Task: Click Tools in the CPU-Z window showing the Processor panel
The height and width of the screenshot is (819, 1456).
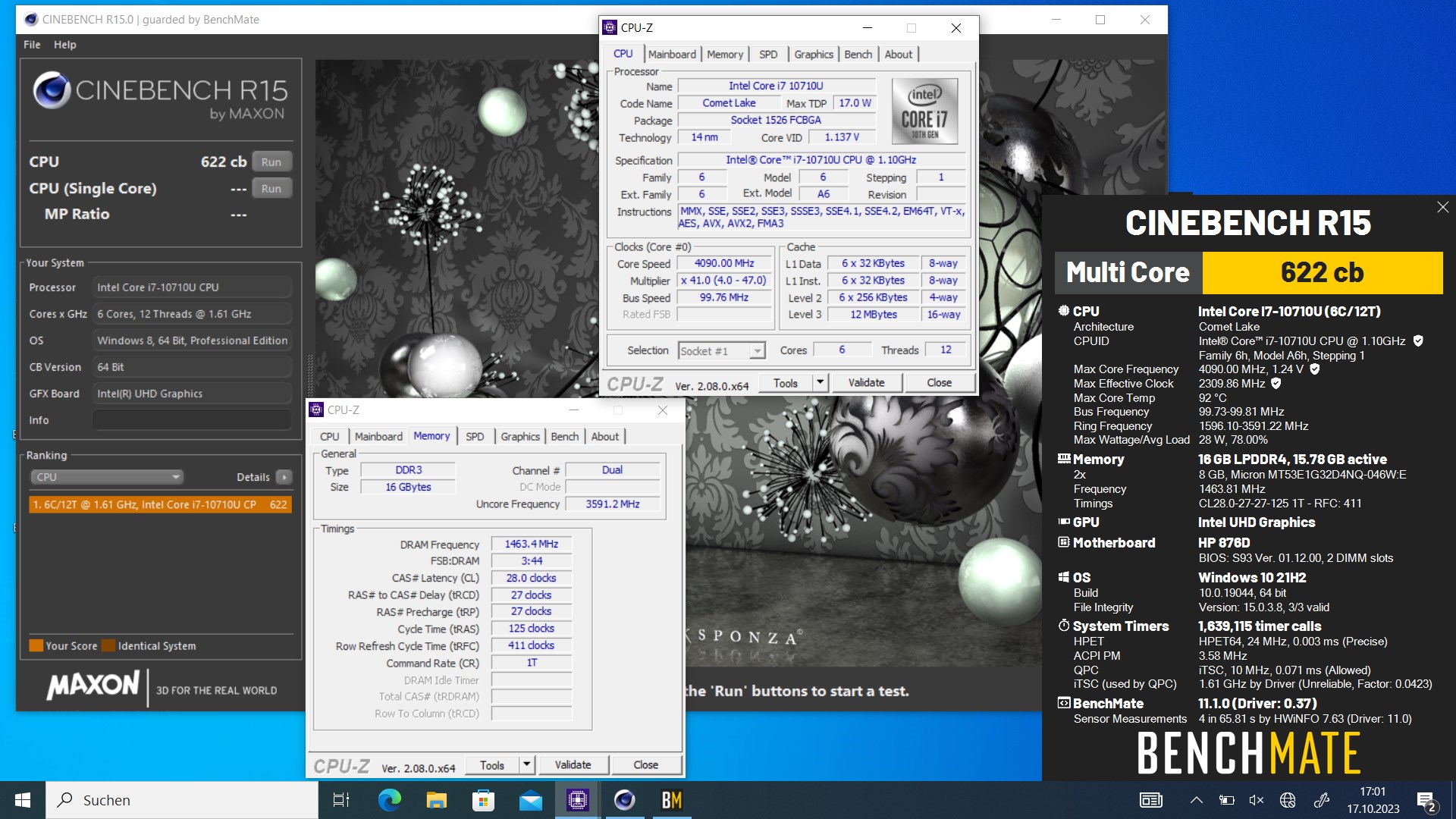Action: coord(786,383)
